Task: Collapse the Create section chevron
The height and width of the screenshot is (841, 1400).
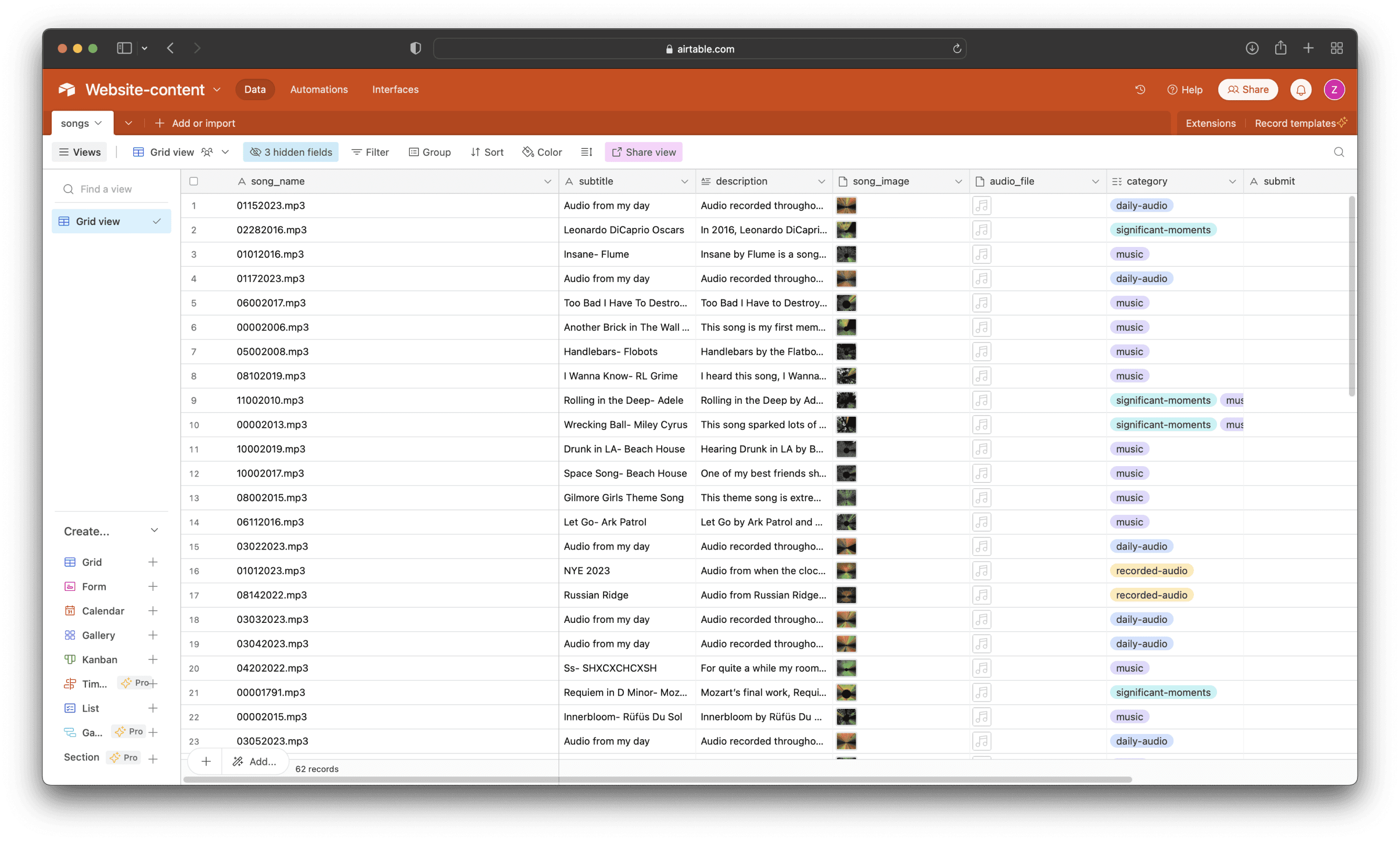Action: 154,531
